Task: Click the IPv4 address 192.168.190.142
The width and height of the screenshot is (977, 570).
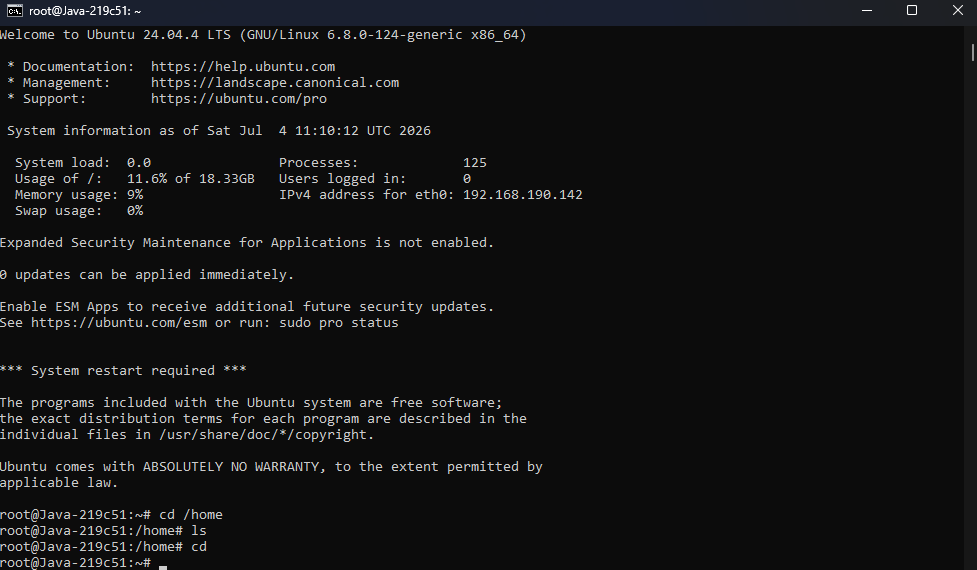Action: pos(523,195)
